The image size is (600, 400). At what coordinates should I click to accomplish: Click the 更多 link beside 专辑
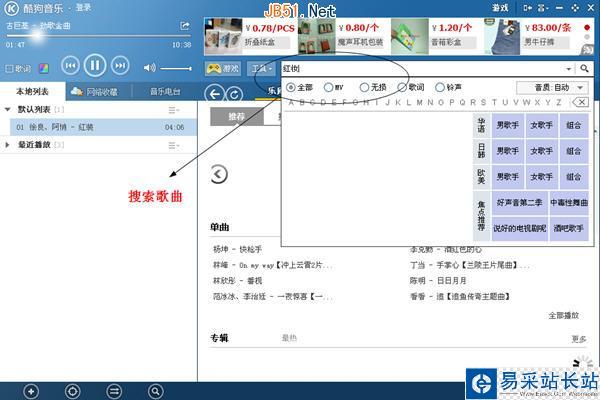[579, 339]
